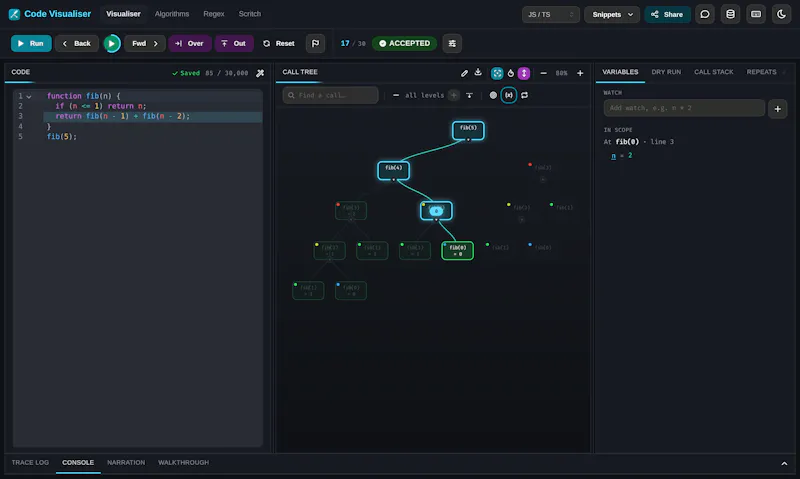Open the JS / TS language dropdown
Screen dimensions: 800x479
pos(550,14)
